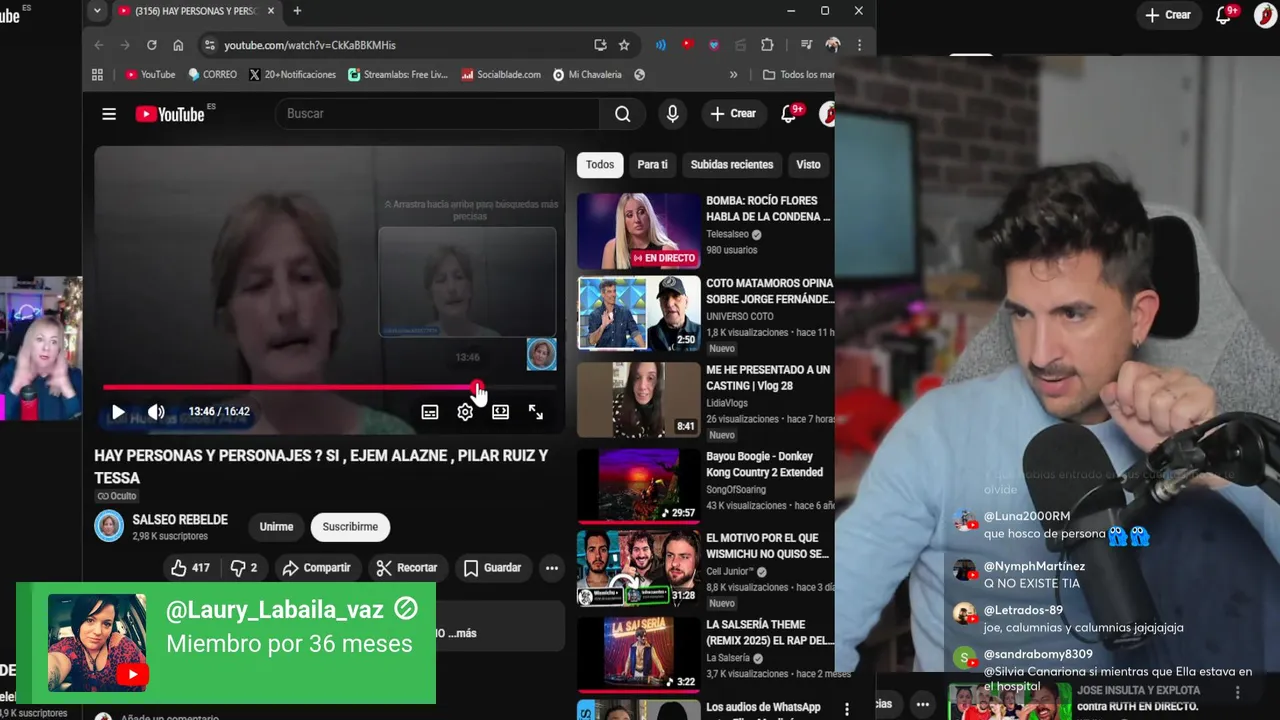Open the 20+Notificaciones X bookmark
1280x720 pixels.
pos(292,75)
